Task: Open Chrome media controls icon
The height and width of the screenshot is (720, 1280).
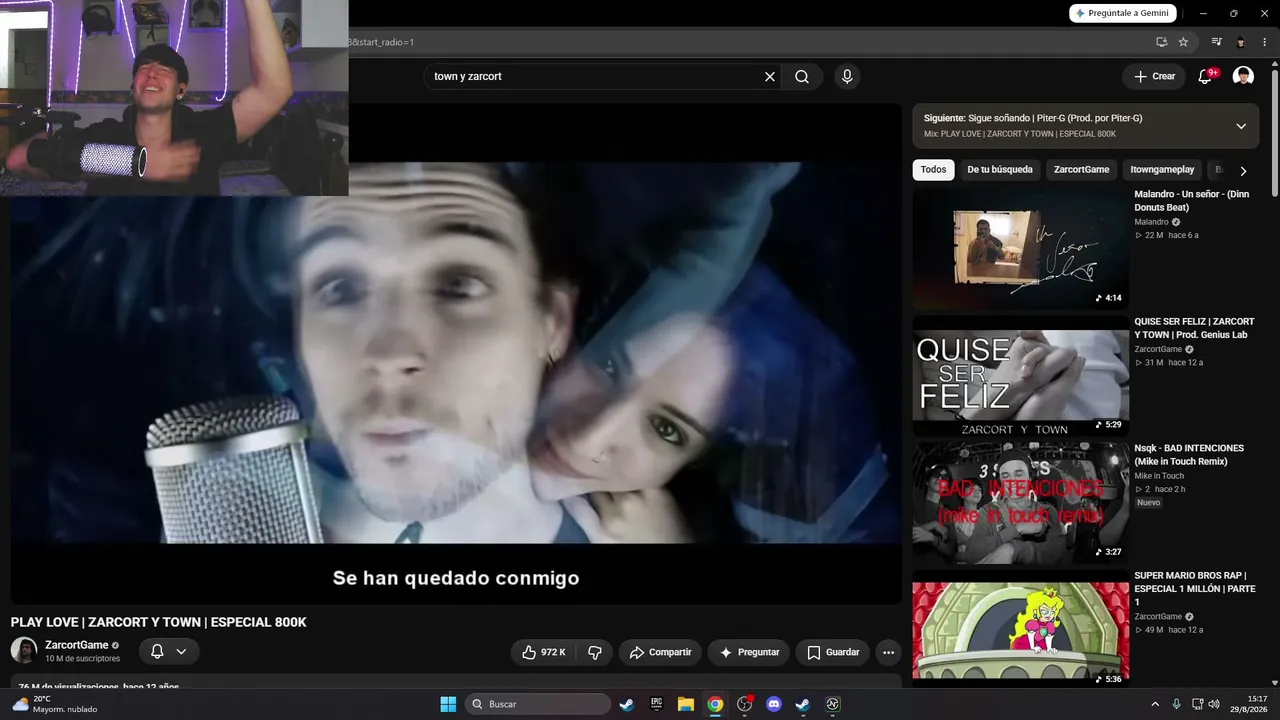Action: [1216, 42]
